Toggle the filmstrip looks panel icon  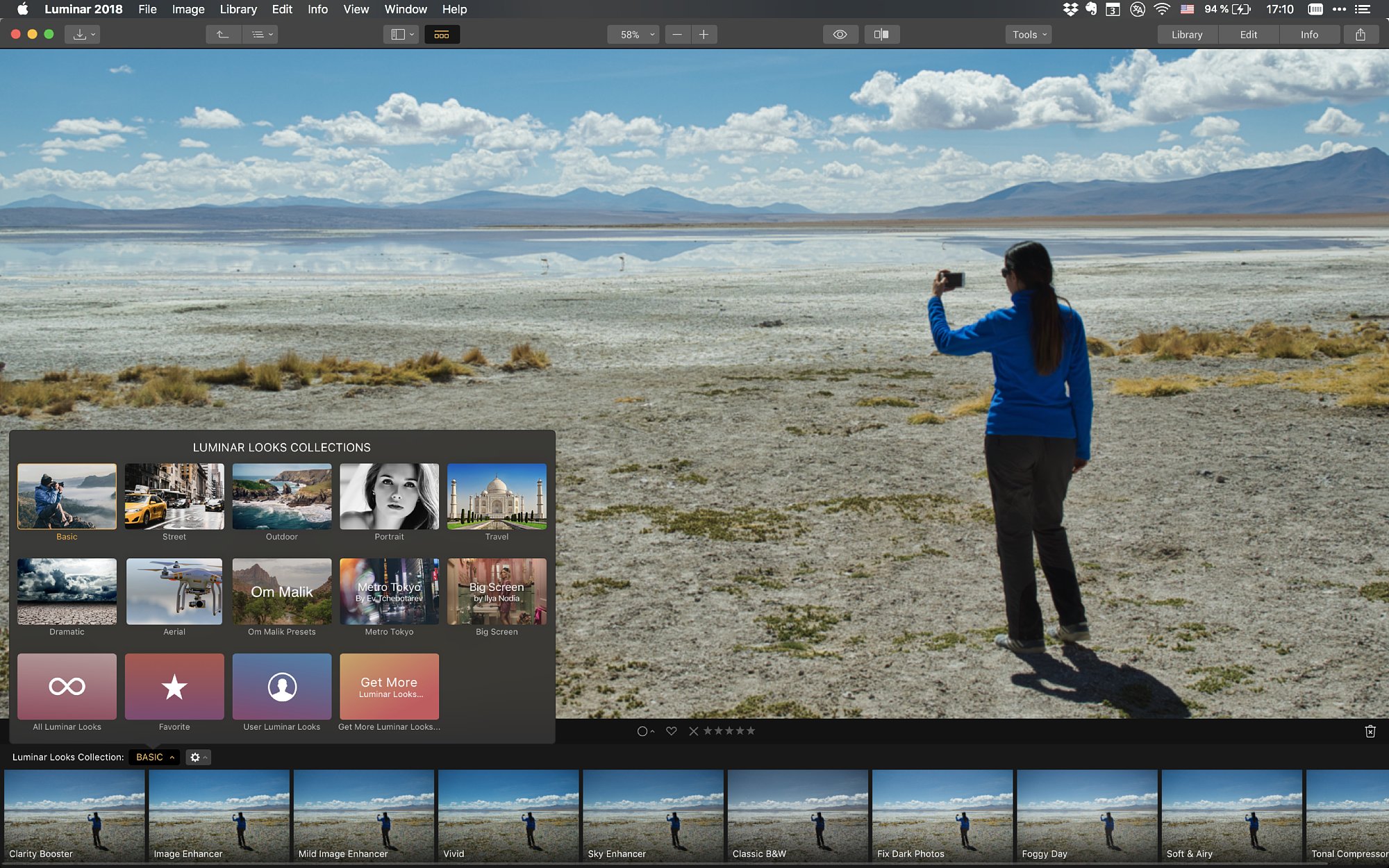442,34
